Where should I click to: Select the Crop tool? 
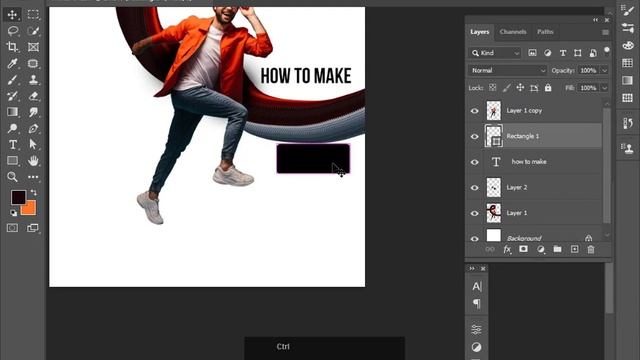[12, 47]
